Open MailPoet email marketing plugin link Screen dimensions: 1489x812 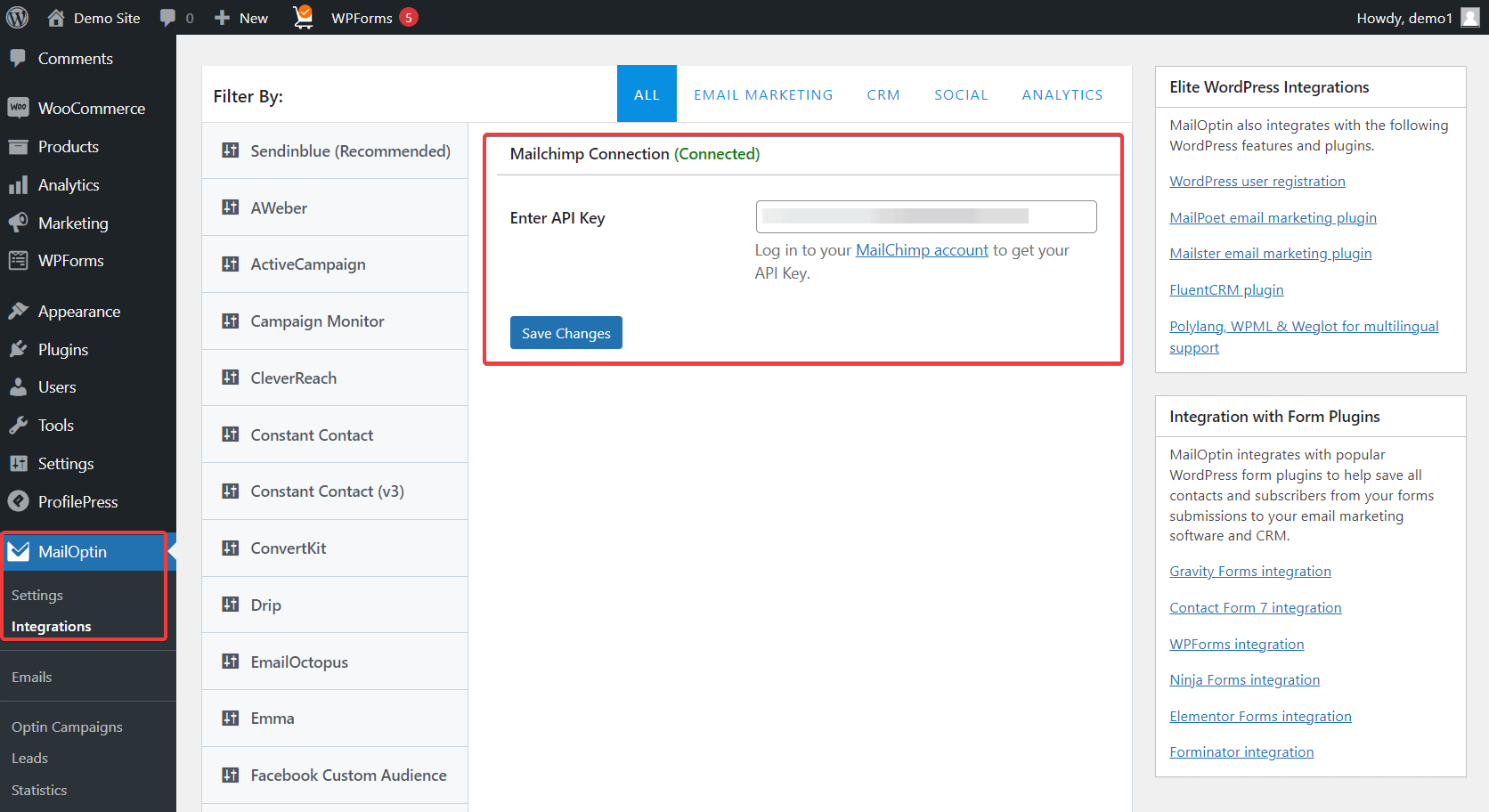point(1273,217)
